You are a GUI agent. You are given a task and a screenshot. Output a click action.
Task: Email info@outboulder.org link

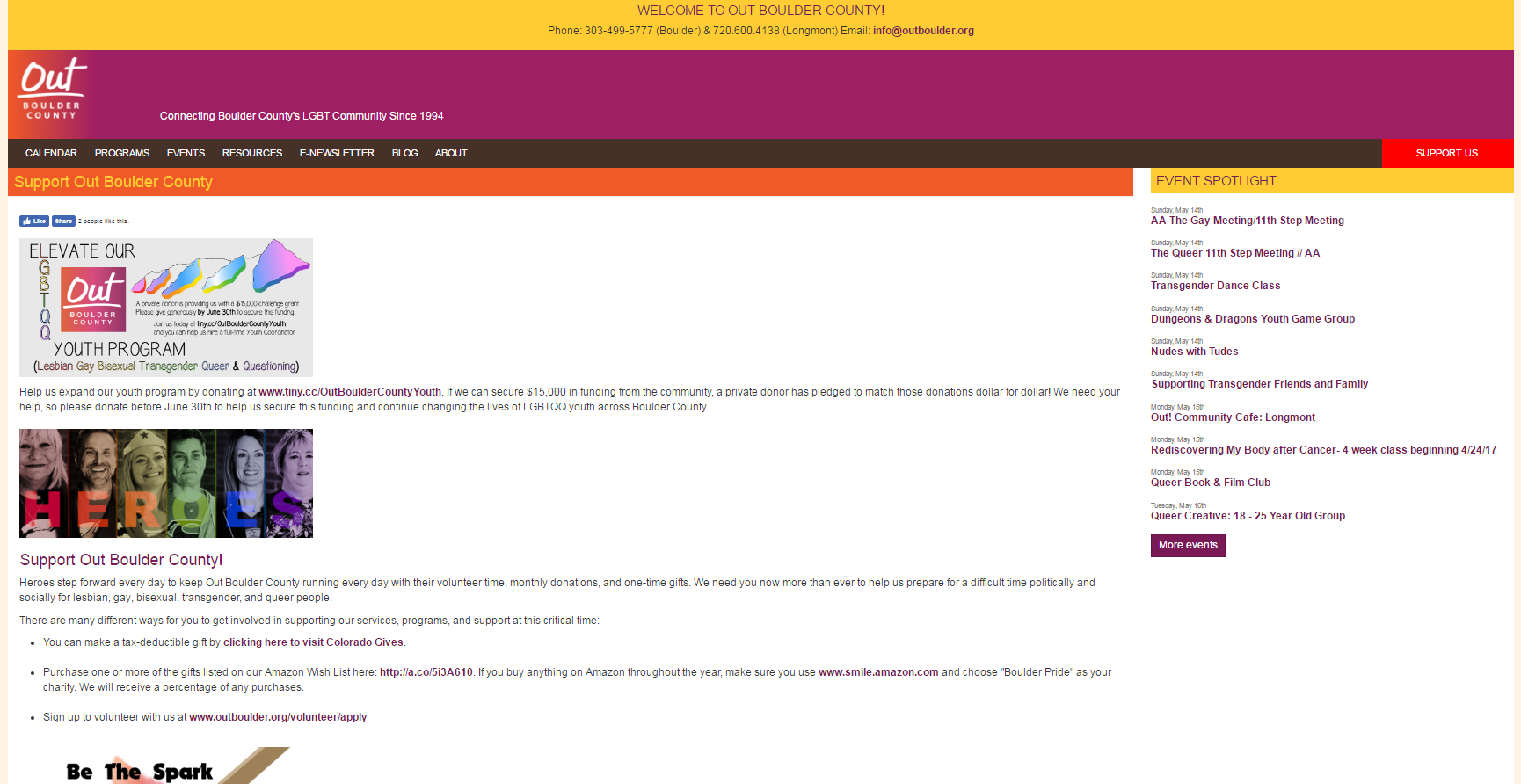pos(923,31)
